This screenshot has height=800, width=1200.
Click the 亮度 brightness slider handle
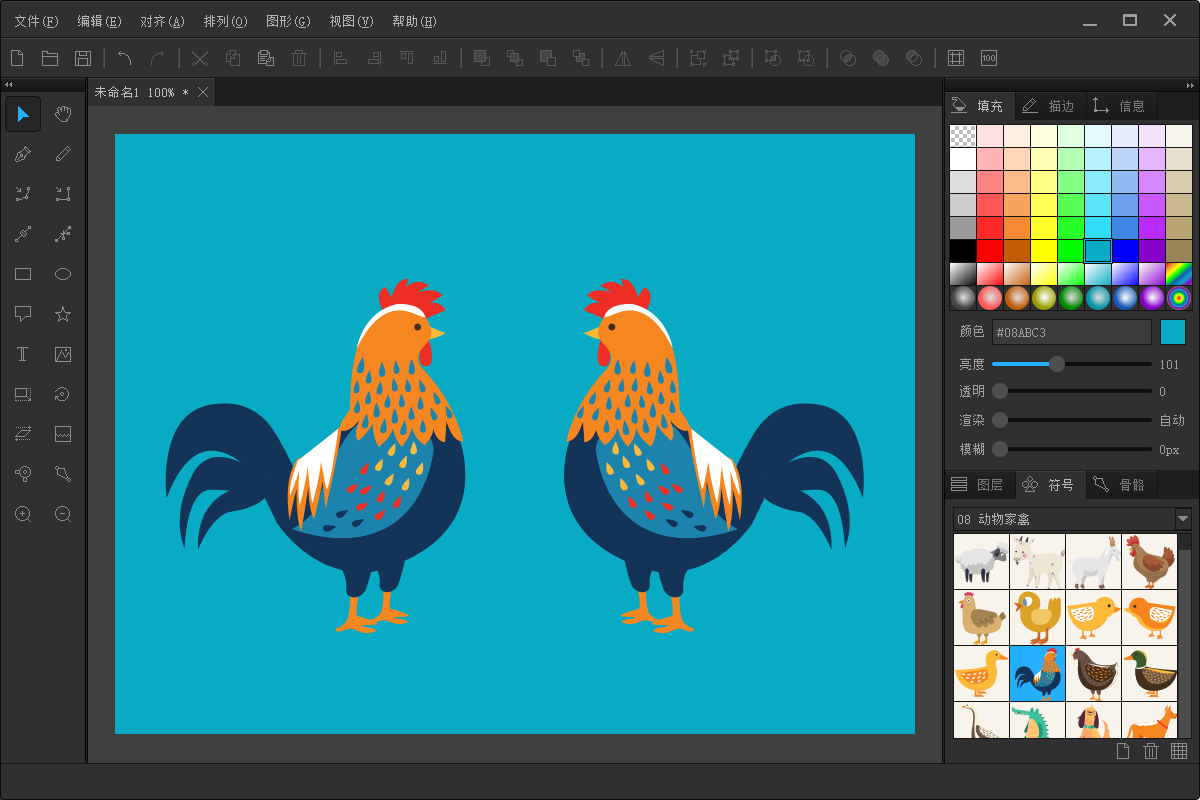[x=1056, y=364]
